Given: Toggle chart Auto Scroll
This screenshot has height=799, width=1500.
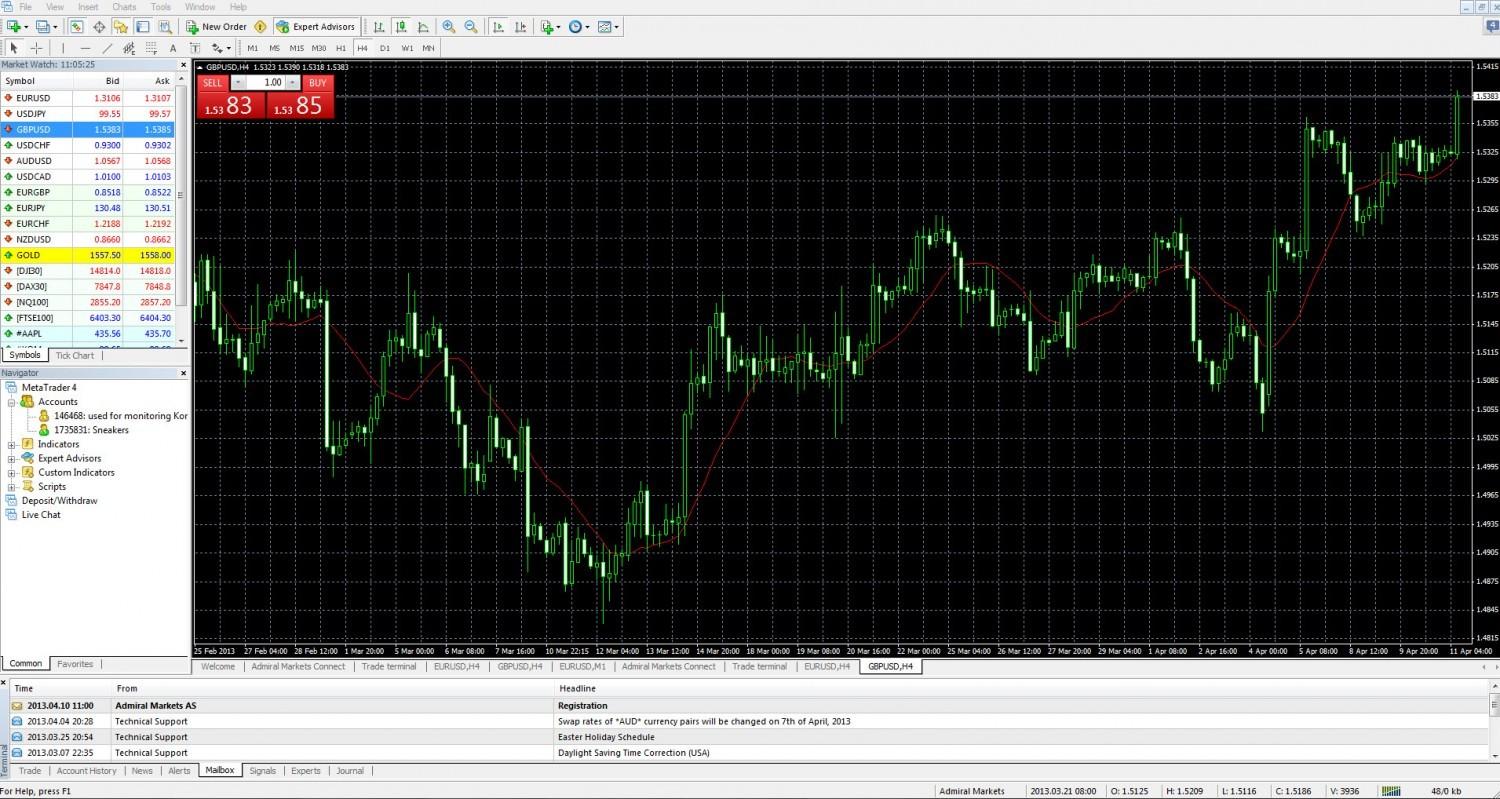Looking at the screenshot, I should pyautogui.click(x=497, y=27).
